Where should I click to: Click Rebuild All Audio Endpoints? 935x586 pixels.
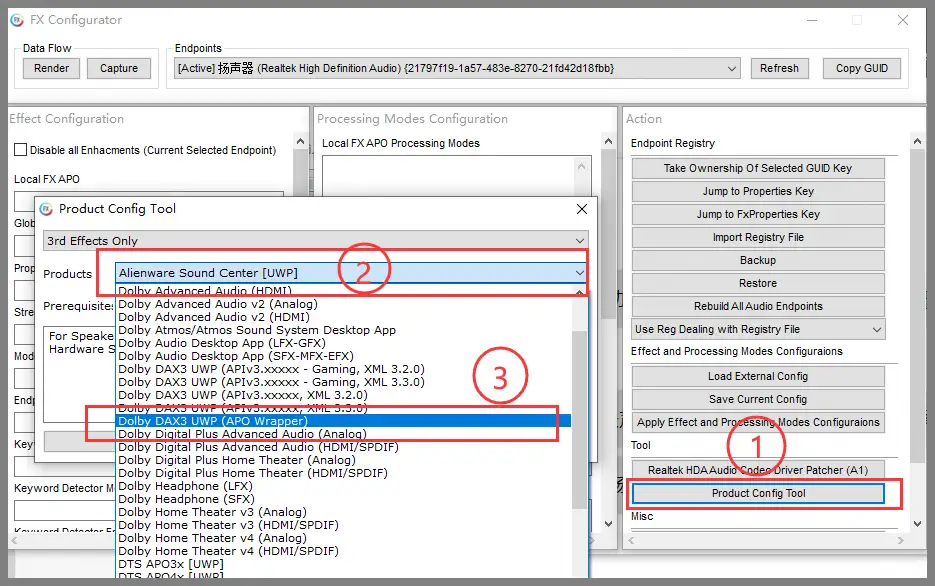pyautogui.click(x=758, y=306)
